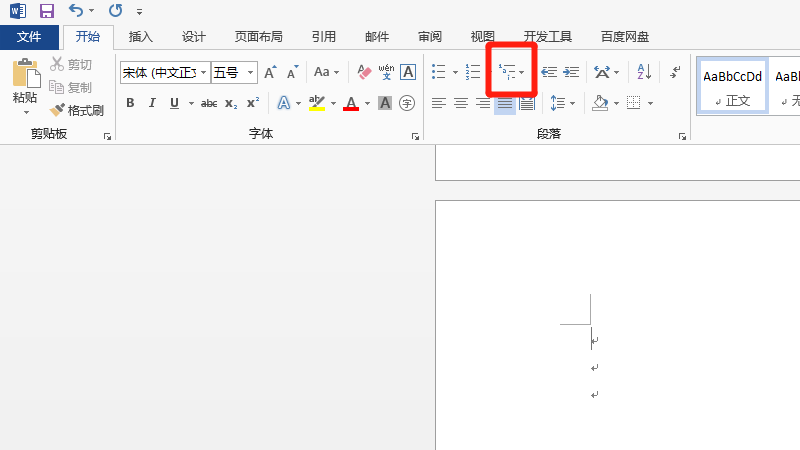Image resolution: width=800 pixels, height=450 pixels.
Task: Open the 页面布局 (Page Layout) tab
Action: [258, 37]
